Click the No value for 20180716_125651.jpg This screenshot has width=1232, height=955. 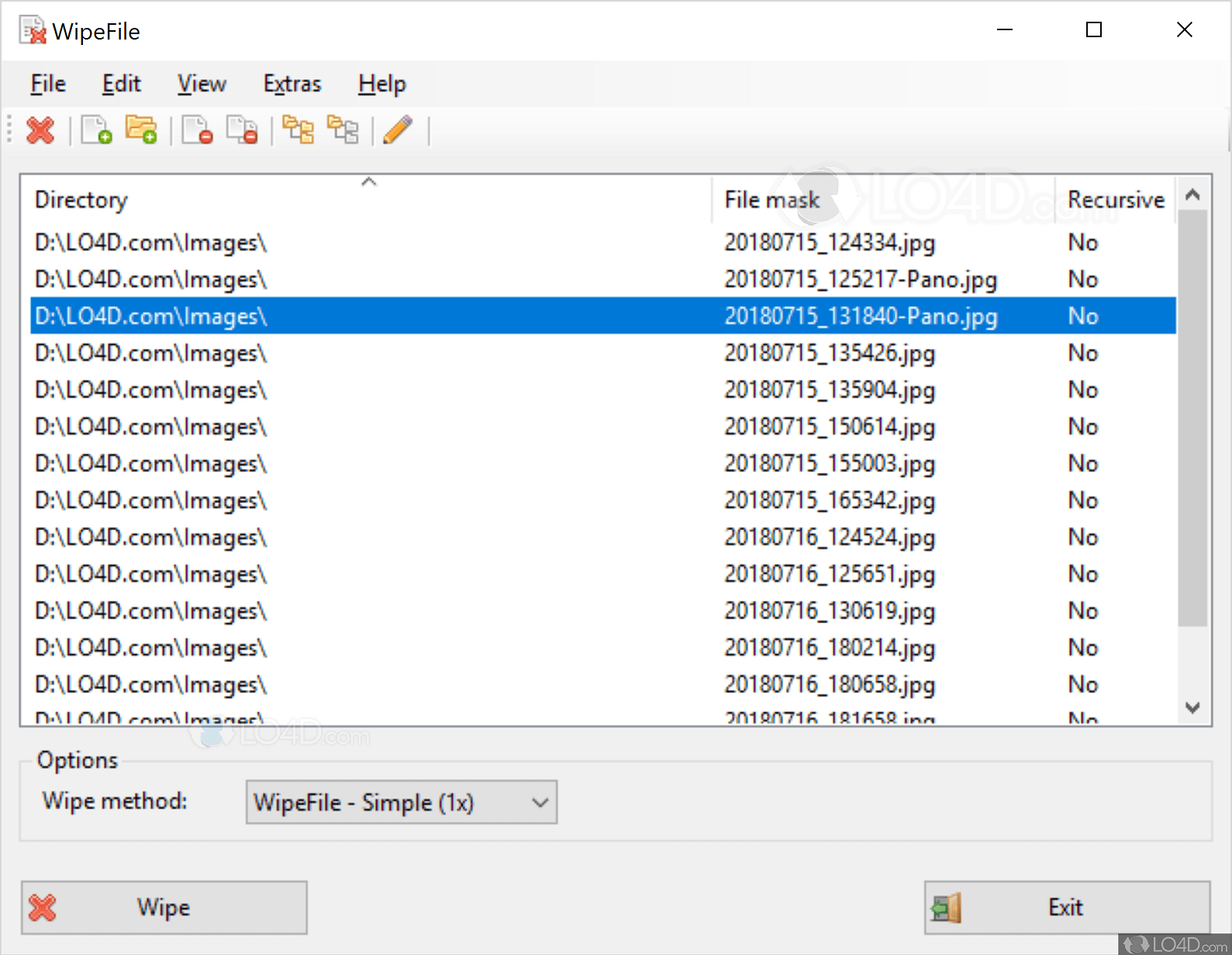point(1083,574)
